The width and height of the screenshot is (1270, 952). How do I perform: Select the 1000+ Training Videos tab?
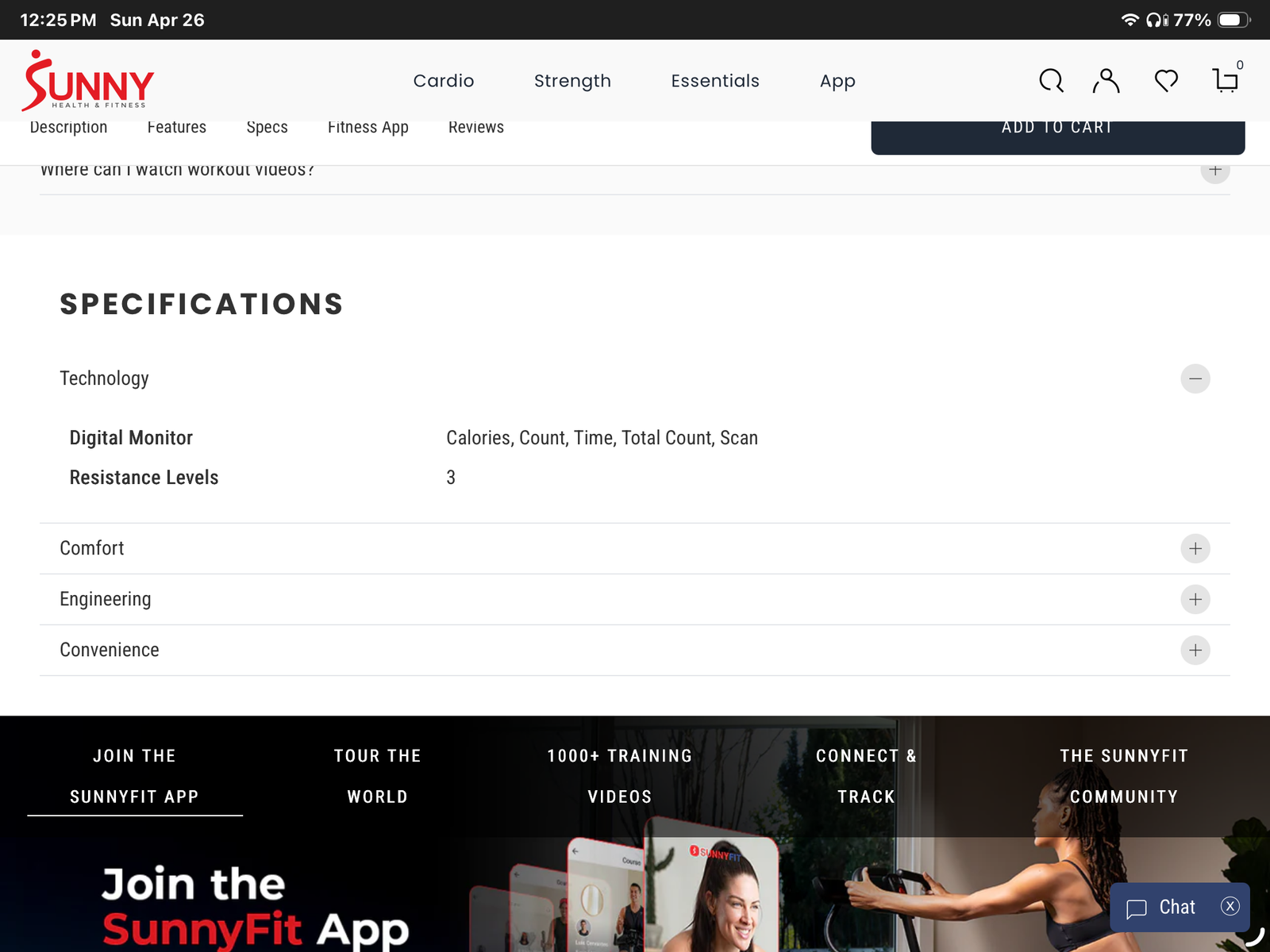click(619, 776)
